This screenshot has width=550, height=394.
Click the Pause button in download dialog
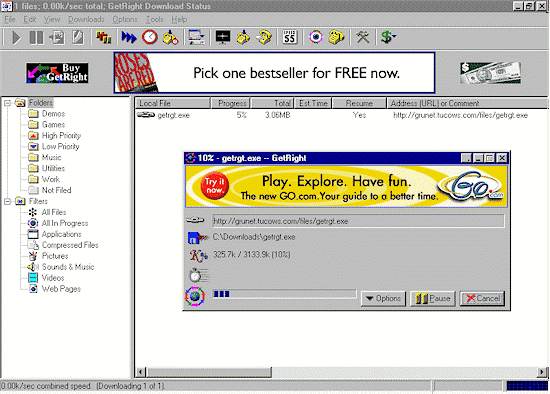[x=433, y=299]
